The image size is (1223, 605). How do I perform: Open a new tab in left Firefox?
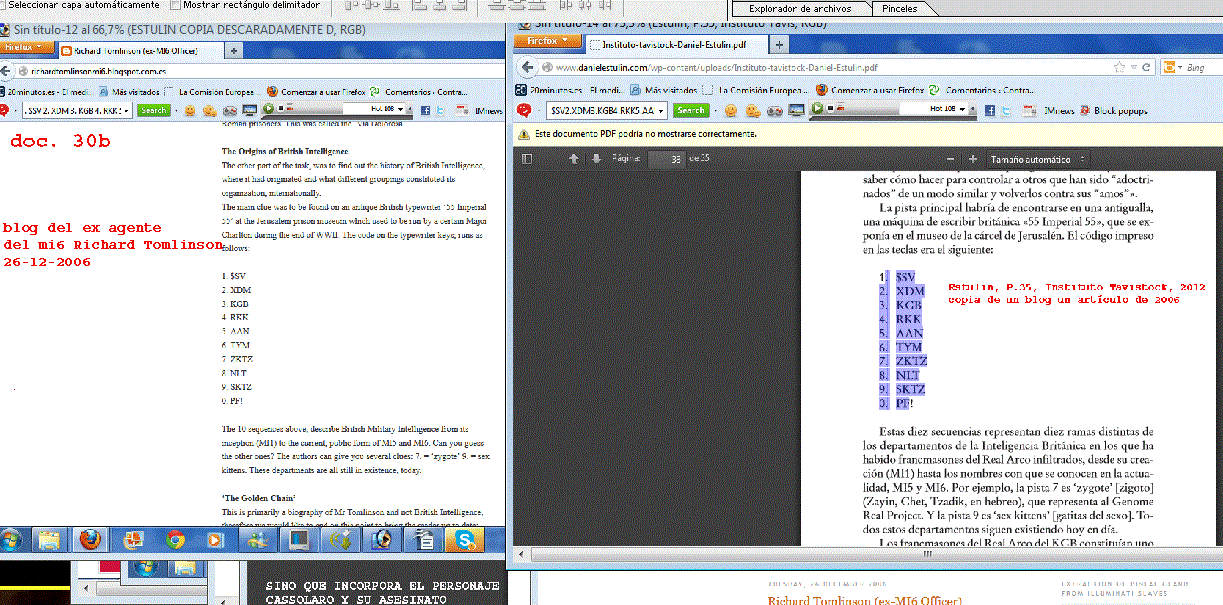(x=234, y=49)
